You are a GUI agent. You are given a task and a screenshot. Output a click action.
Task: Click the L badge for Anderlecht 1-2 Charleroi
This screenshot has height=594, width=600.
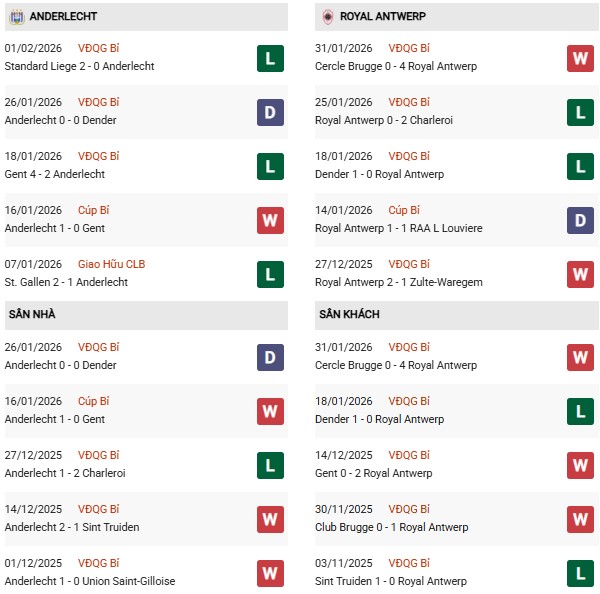[270, 465]
